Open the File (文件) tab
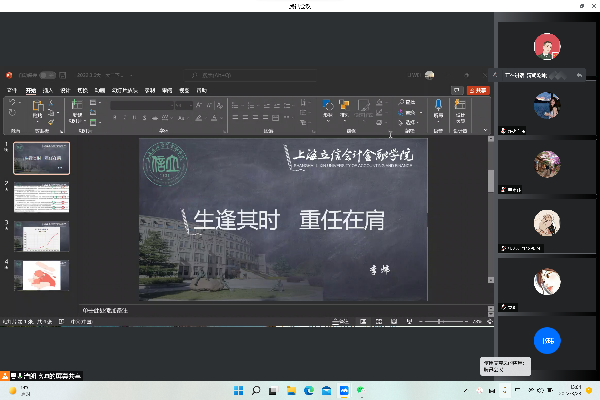The height and width of the screenshot is (400, 600). coord(12,90)
